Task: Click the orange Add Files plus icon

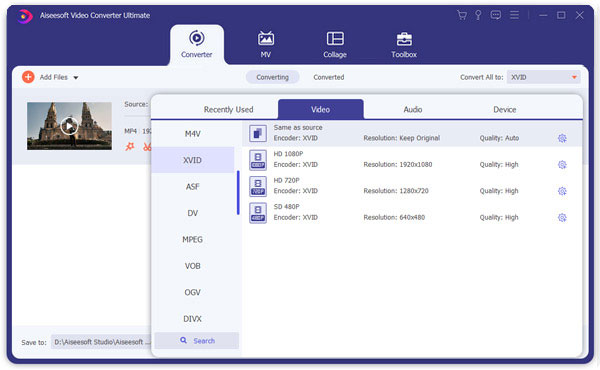Action: (28, 77)
